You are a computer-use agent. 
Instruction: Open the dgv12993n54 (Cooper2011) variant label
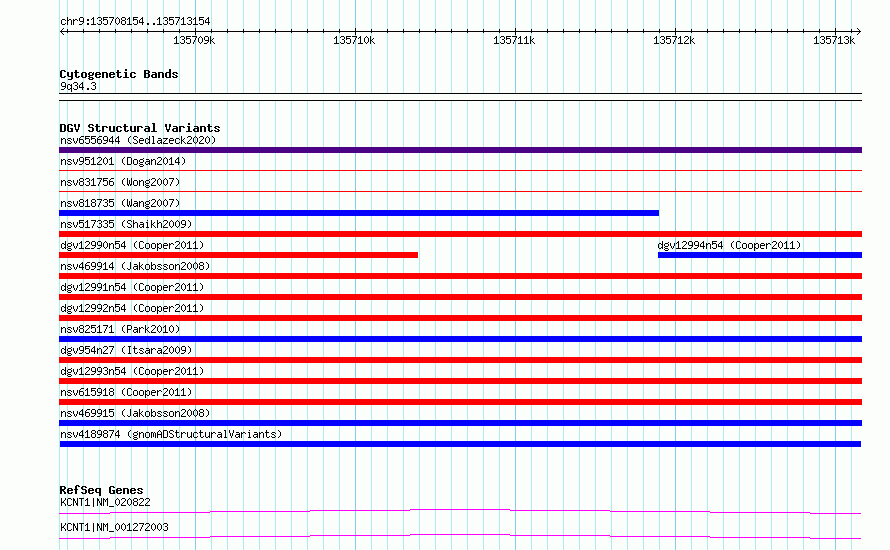click(132, 371)
